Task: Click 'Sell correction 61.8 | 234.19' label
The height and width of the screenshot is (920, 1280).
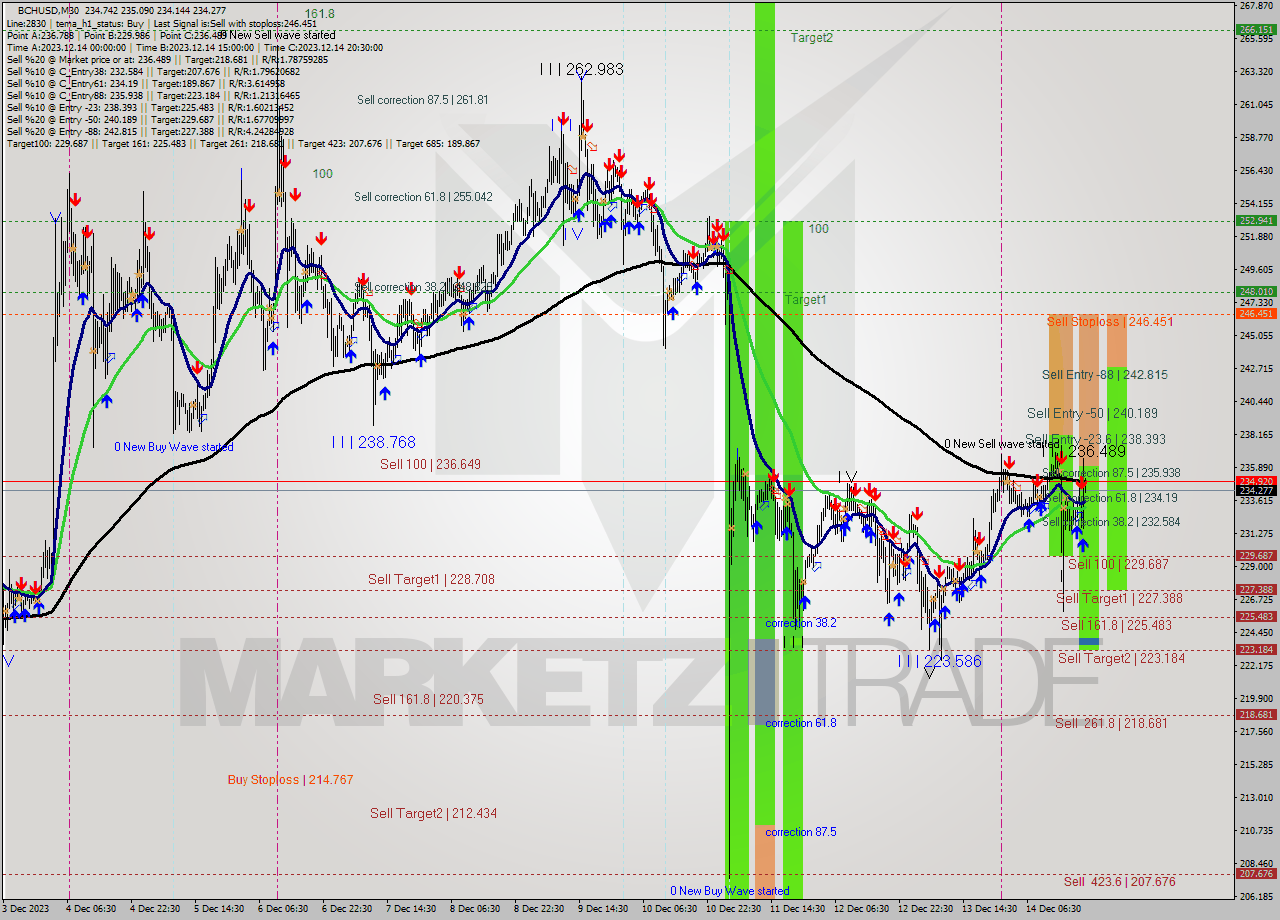Action: click(x=1109, y=498)
